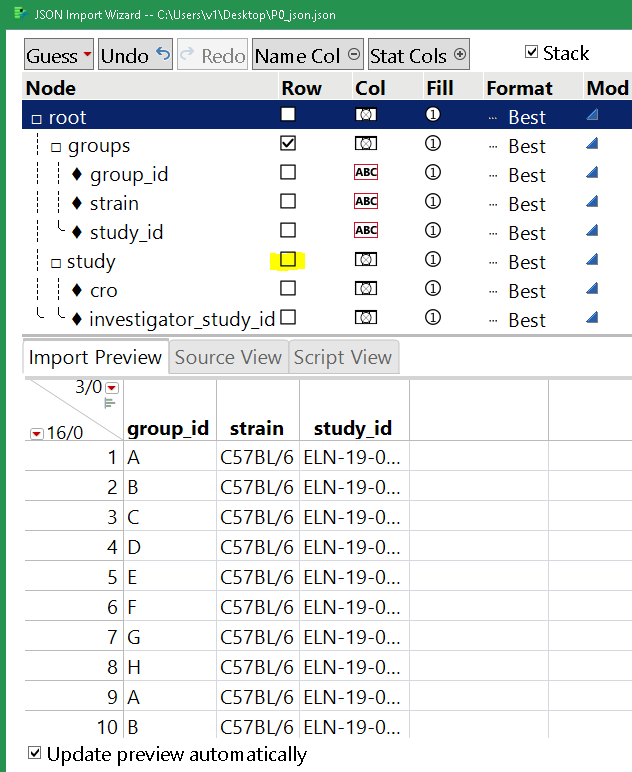Viewport: 632px width, 772px height.
Task: Click the Fill icon for study_id row
Action: (x=433, y=231)
